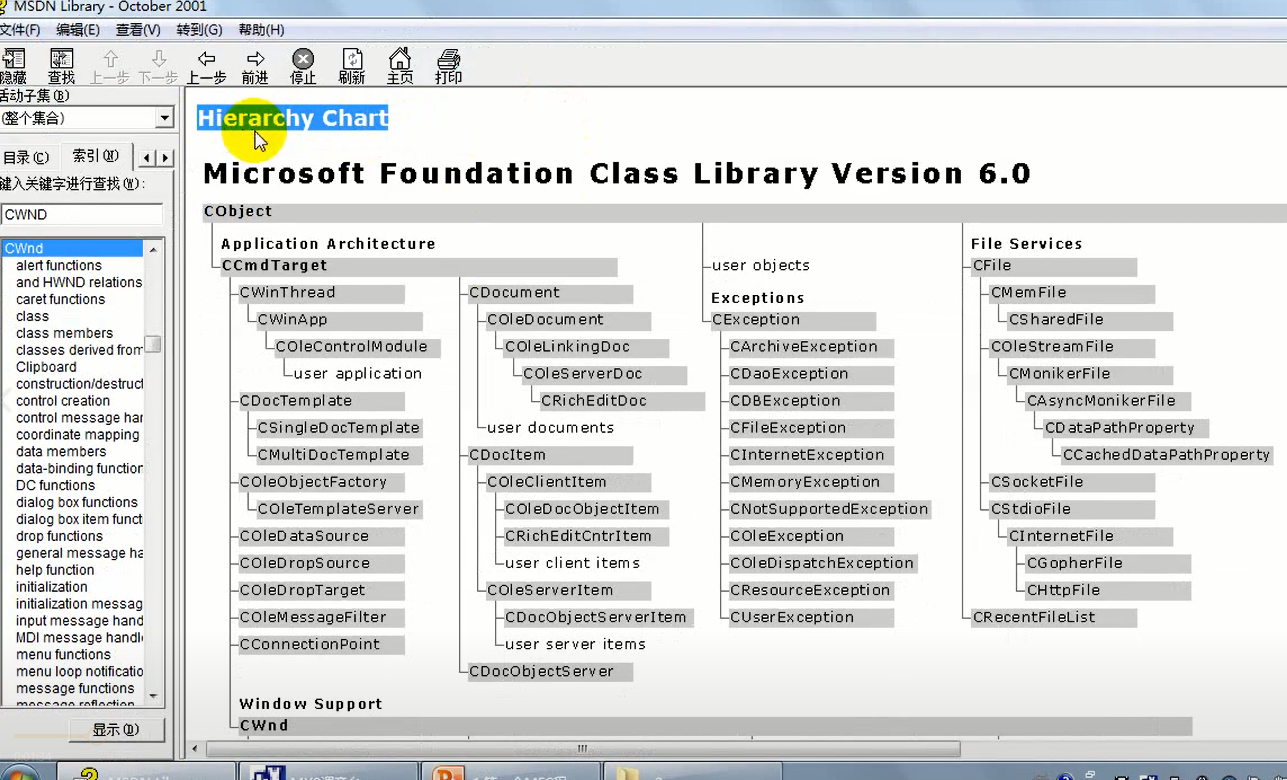Viewport: 1287px width, 780px height.
Task: Open the CWnd link under Window Support
Action: click(264, 726)
